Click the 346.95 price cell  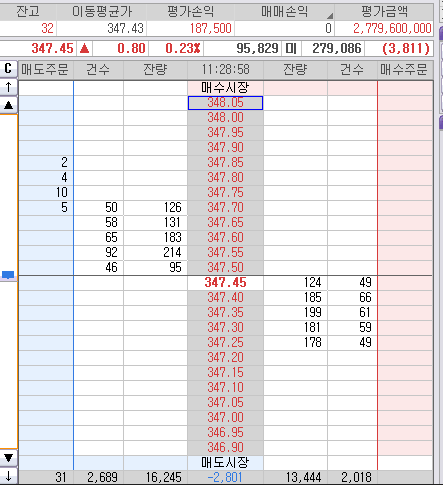(x=226, y=433)
